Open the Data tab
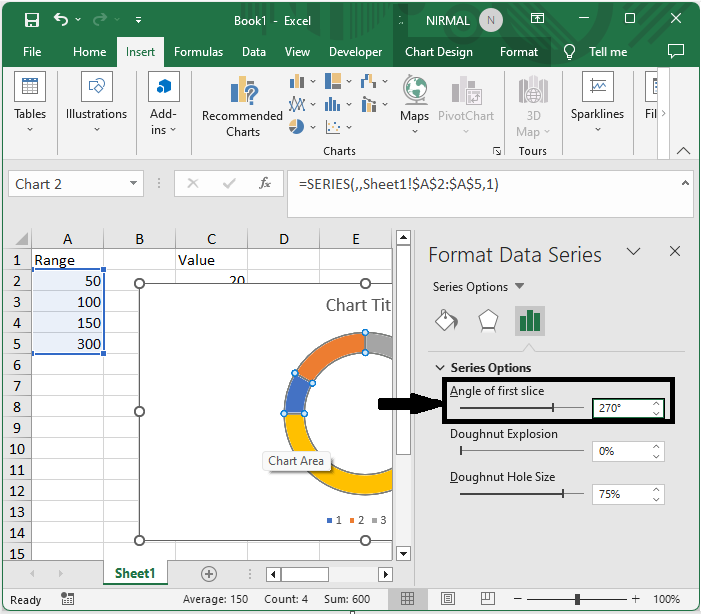701x614 pixels. click(254, 52)
